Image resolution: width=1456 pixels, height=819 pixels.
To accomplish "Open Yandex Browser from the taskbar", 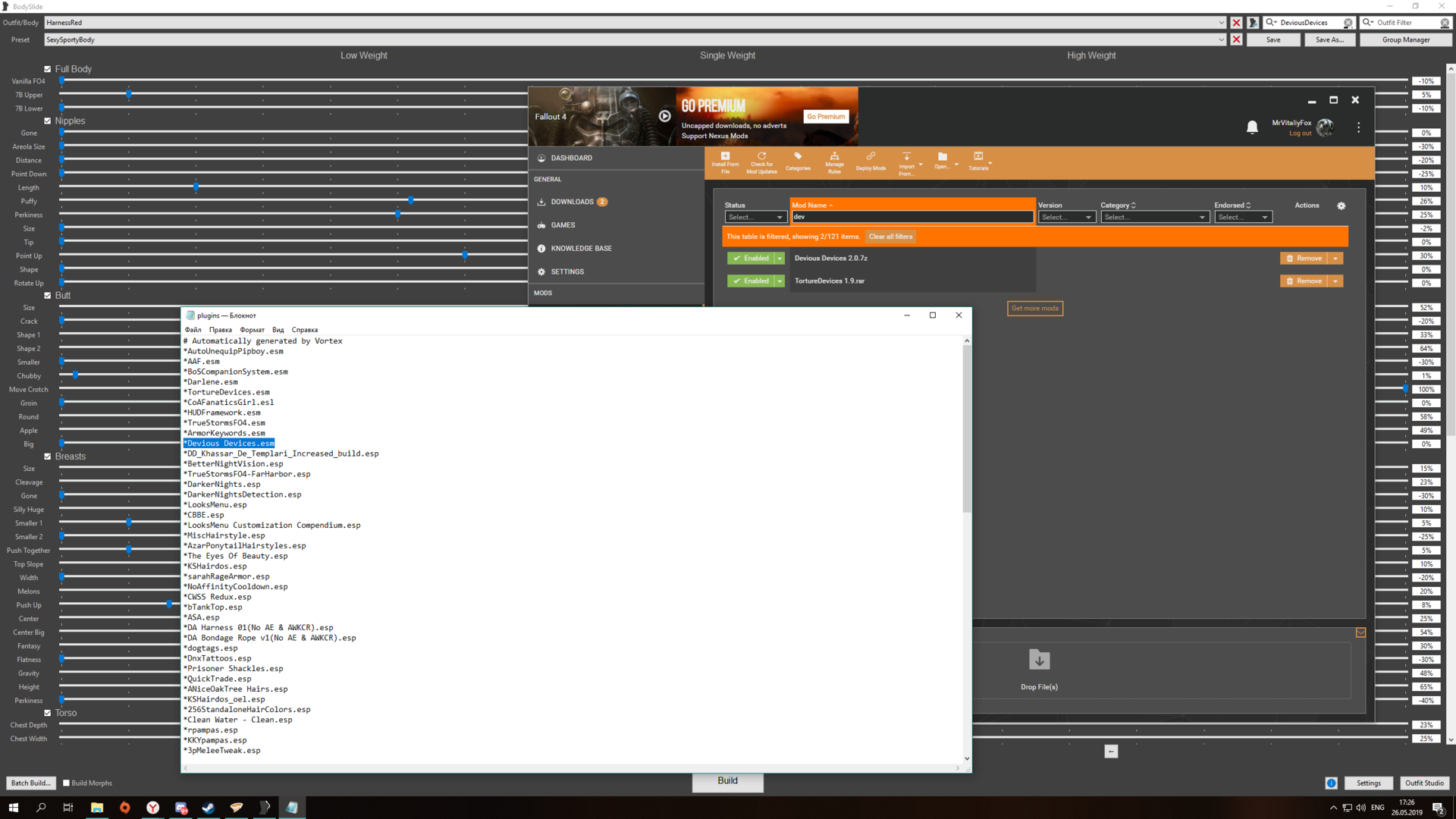I will pyautogui.click(x=153, y=808).
